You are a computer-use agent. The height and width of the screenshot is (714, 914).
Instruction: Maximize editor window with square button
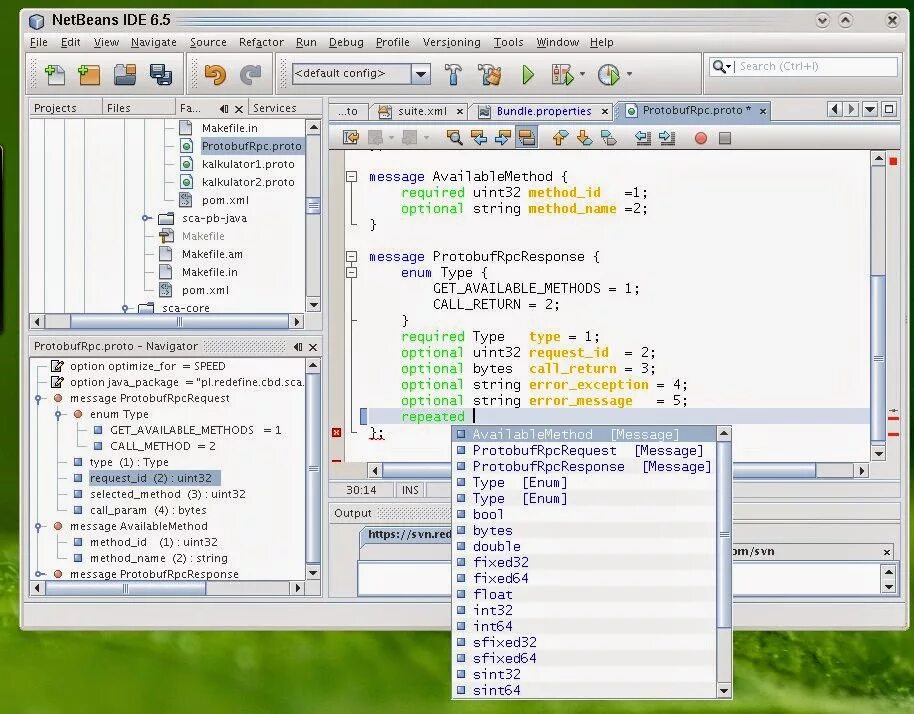point(889,109)
